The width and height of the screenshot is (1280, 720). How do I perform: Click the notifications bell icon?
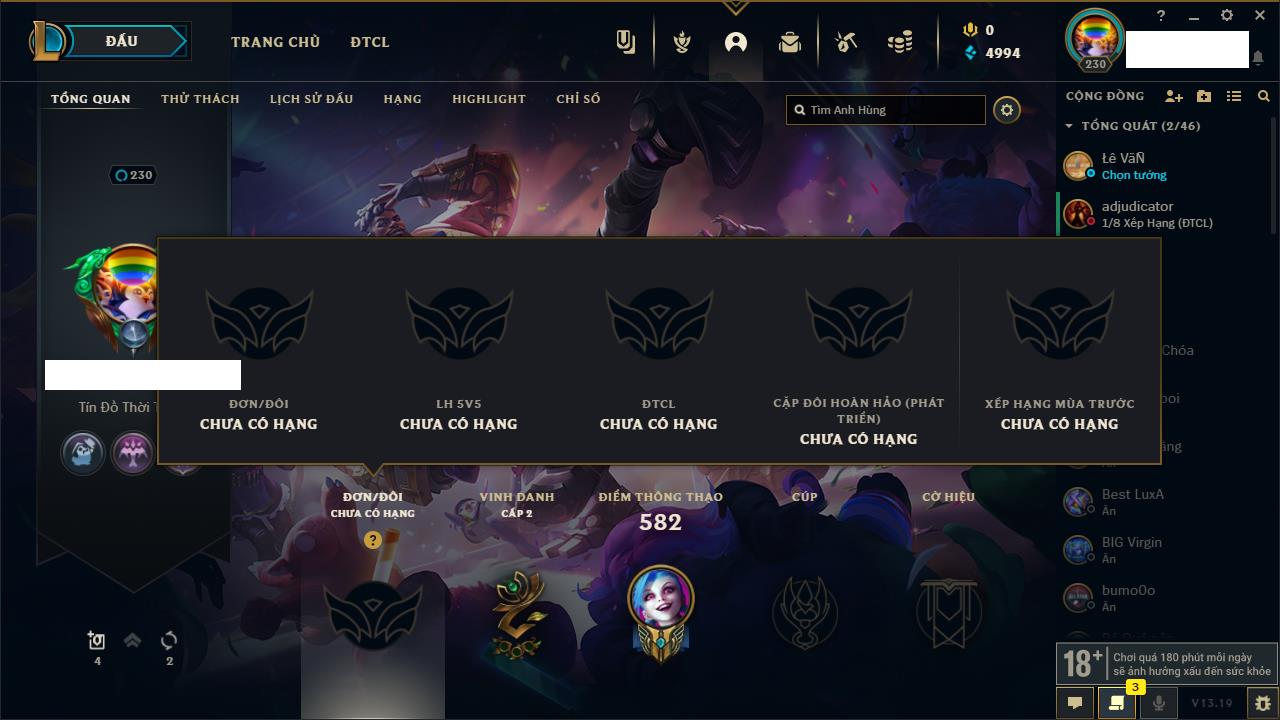(x=1258, y=58)
